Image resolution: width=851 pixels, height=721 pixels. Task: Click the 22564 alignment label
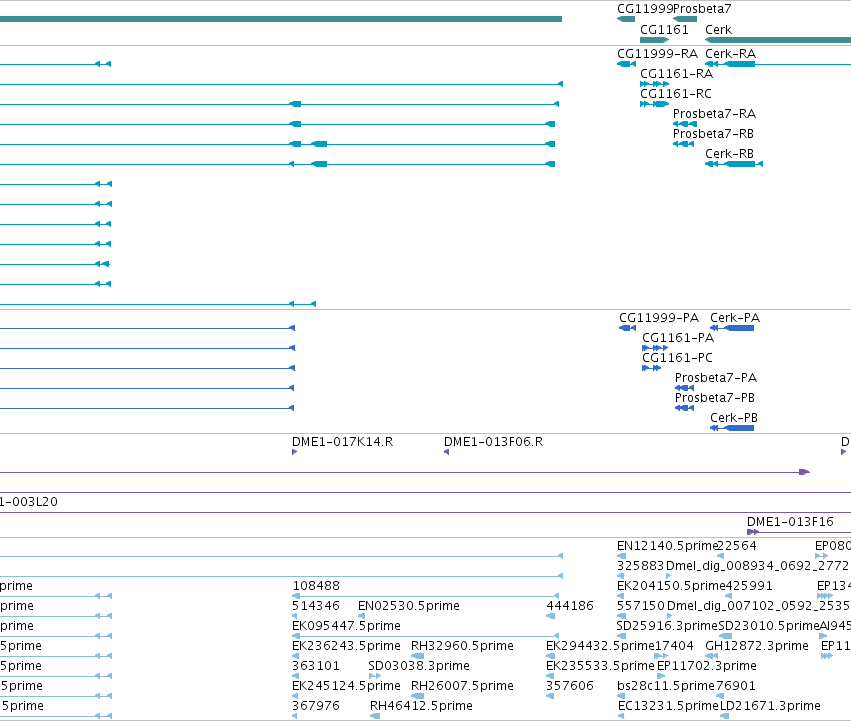pos(737,546)
